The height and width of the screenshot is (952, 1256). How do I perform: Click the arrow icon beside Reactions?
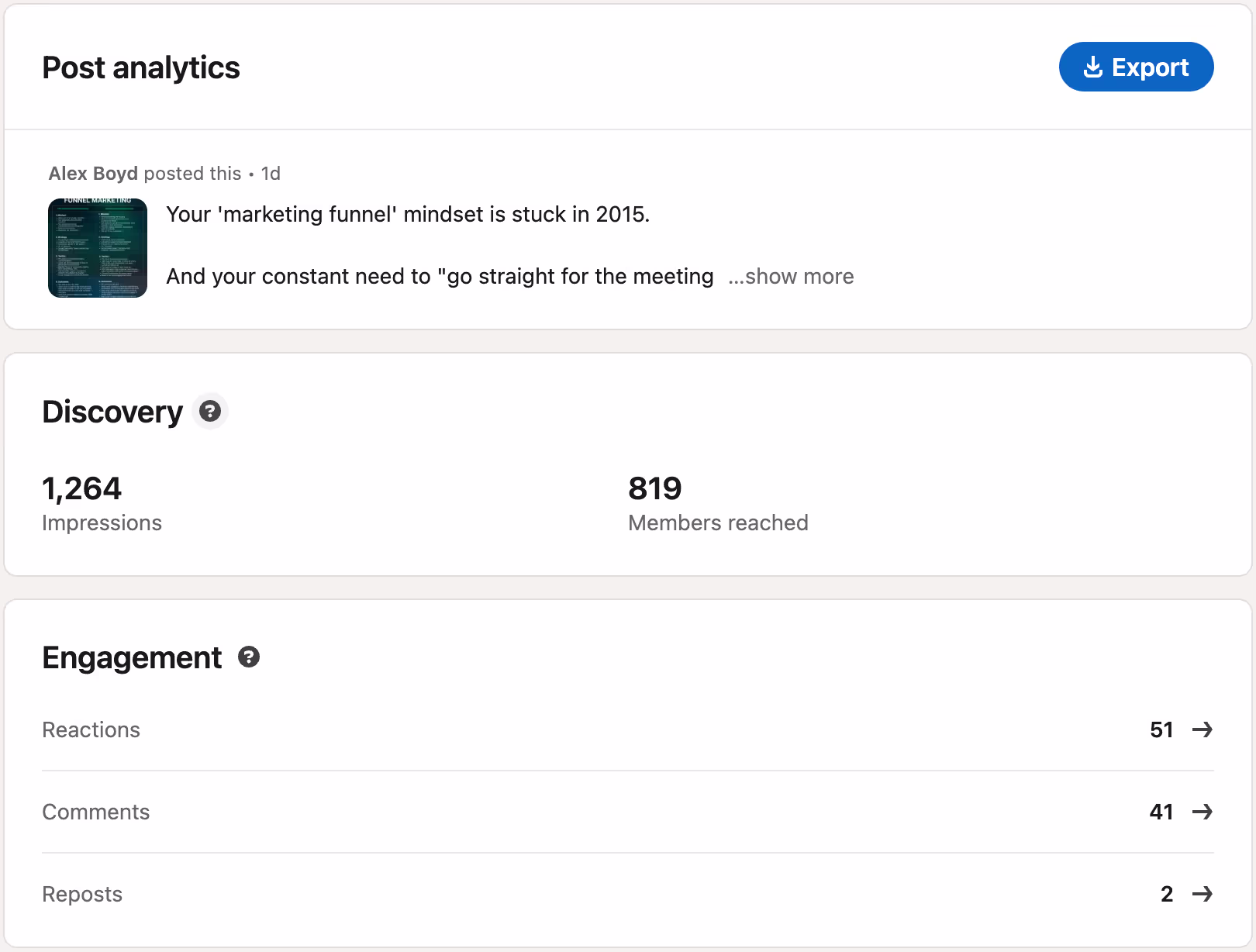click(1203, 730)
